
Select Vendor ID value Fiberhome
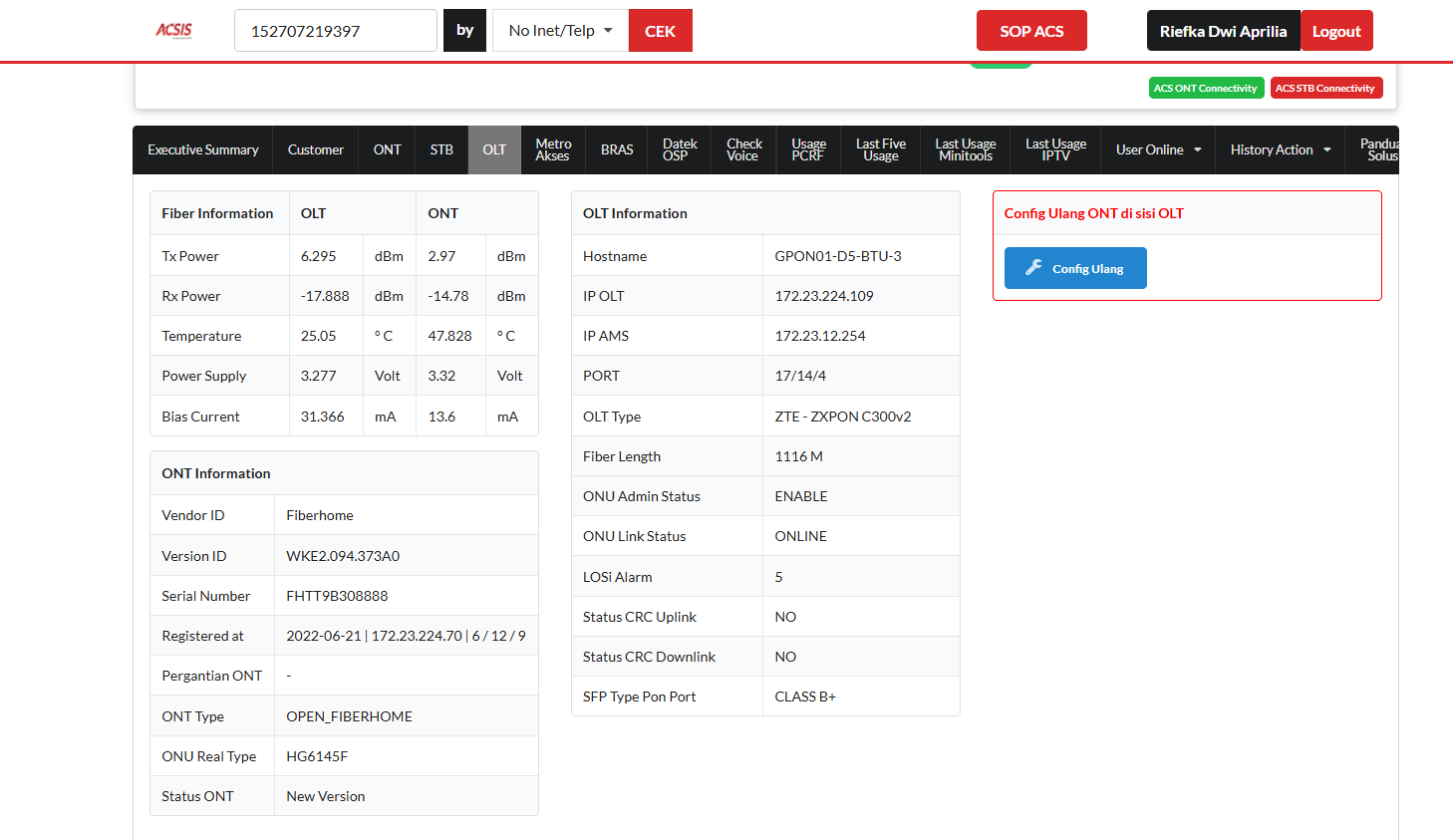[x=320, y=515]
